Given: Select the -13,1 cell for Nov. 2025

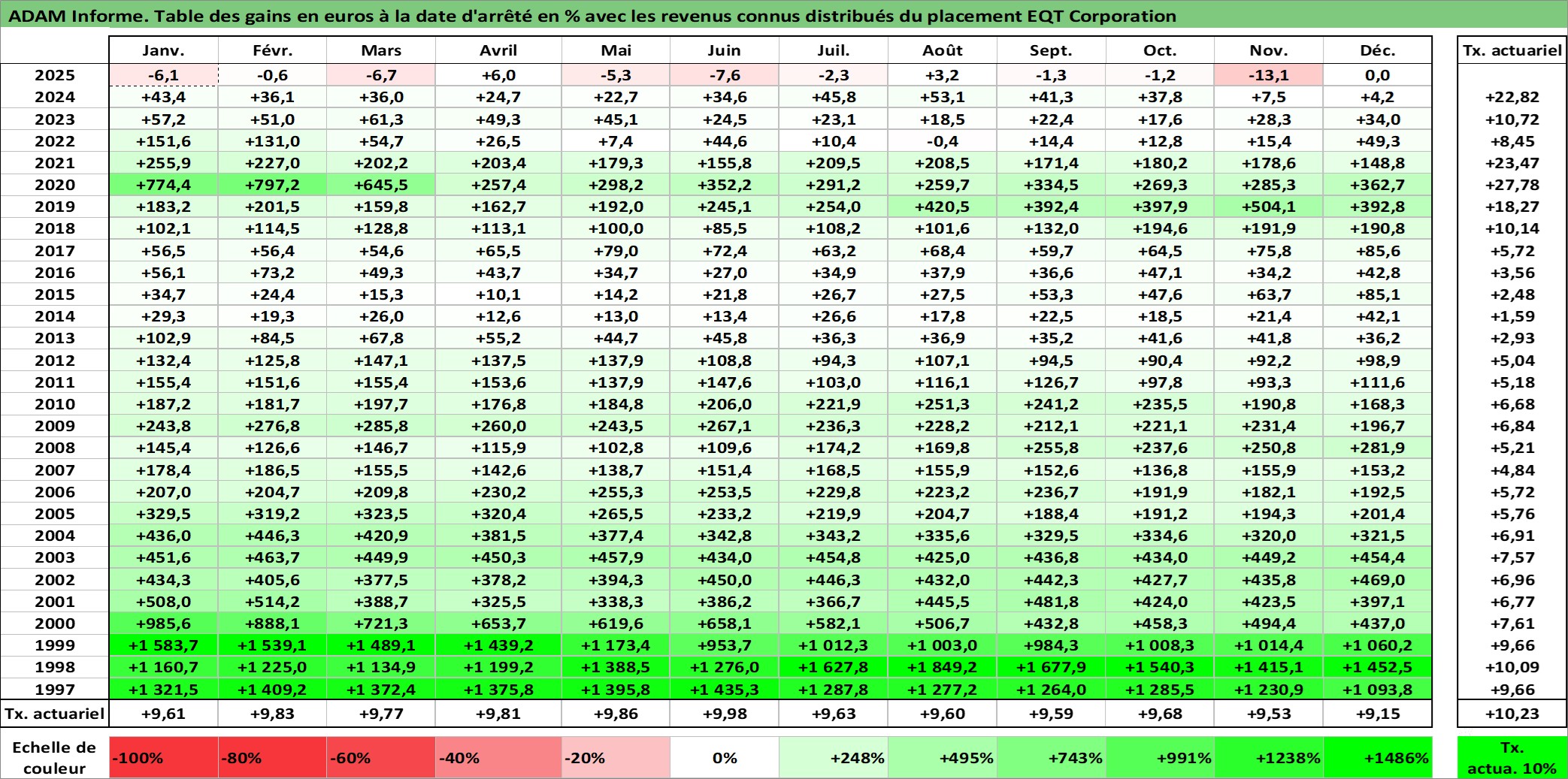Looking at the screenshot, I should click(1269, 75).
